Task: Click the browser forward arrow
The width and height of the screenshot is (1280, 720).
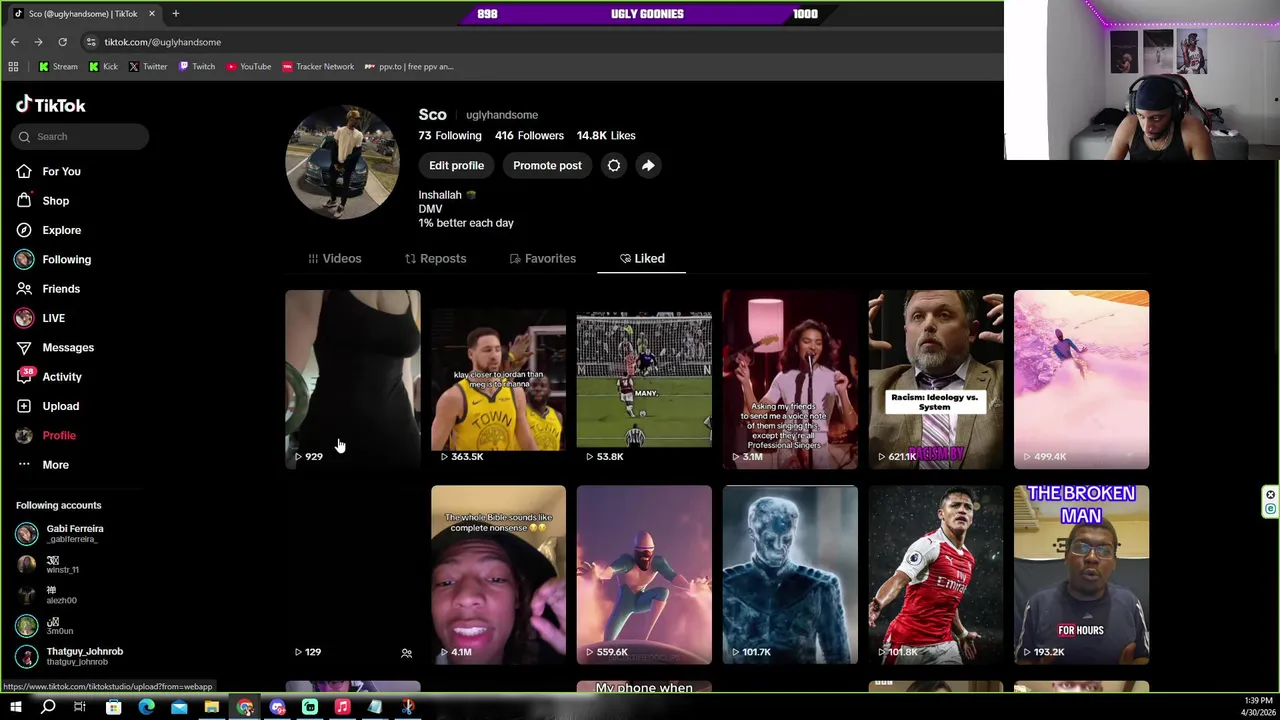Action: tap(38, 42)
